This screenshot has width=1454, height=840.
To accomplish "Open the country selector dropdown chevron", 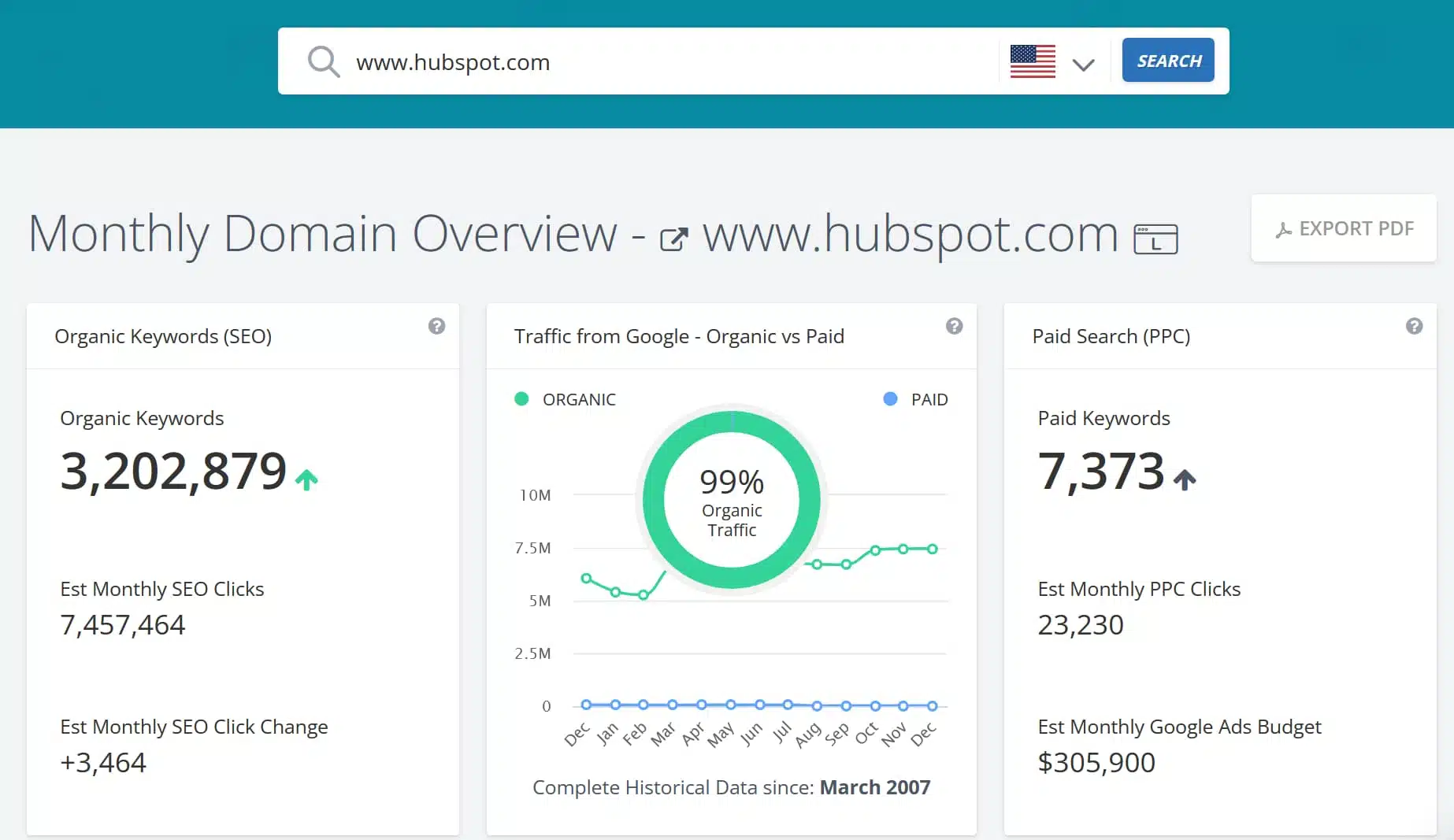I will 1083,65.
